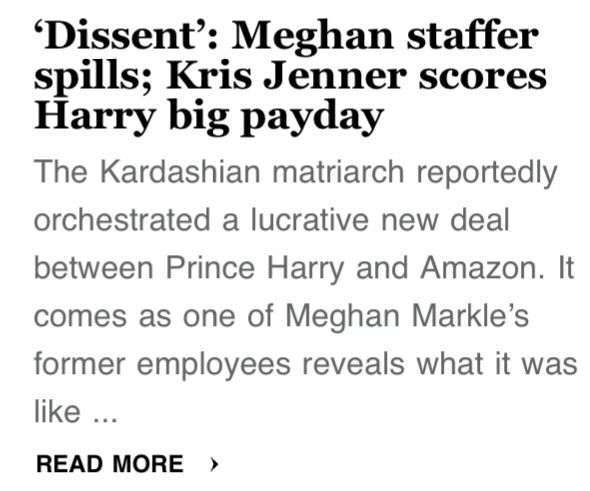The image size is (590, 491).
Task: Click the 'between Prince Harry and Amazon' line
Action: pyautogui.click(x=289, y=268)
